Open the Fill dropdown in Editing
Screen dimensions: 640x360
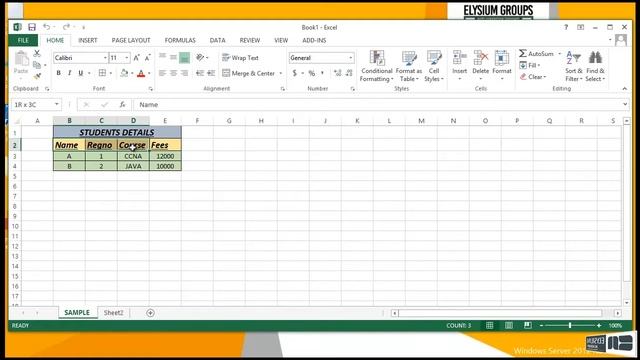pos(530,65)
